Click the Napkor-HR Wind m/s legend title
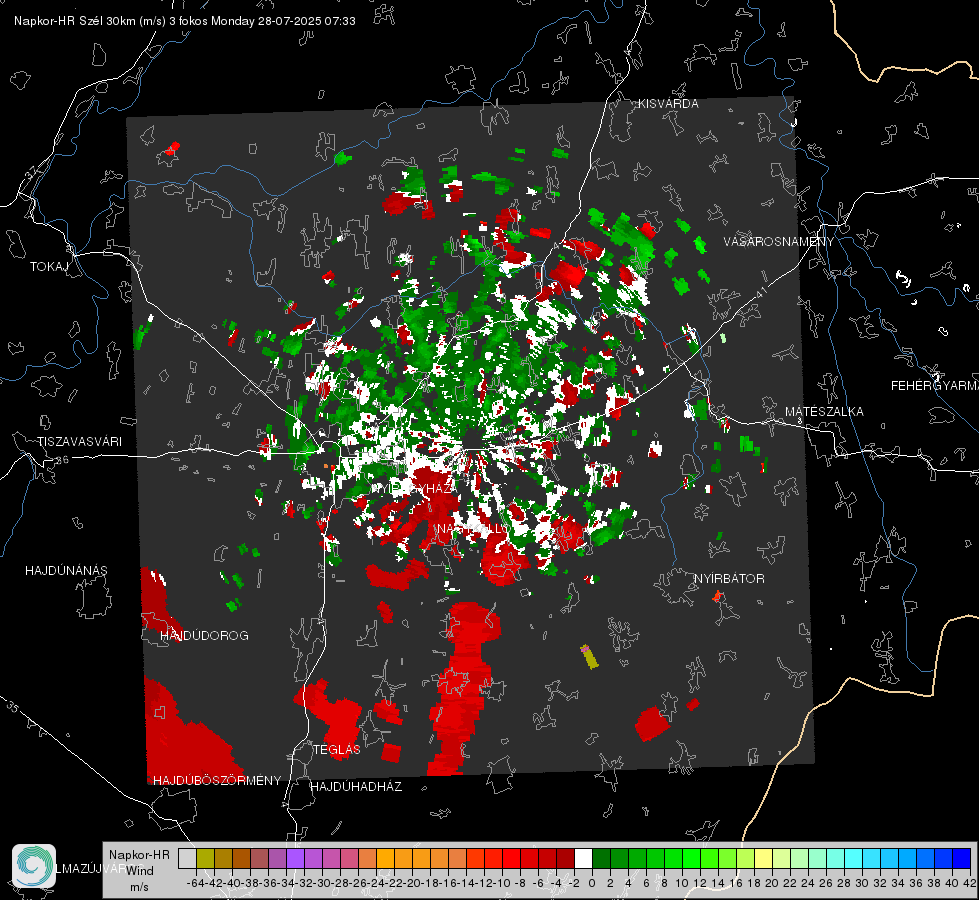The height and width of the screenshot is (900, 979). click(139, 871)
